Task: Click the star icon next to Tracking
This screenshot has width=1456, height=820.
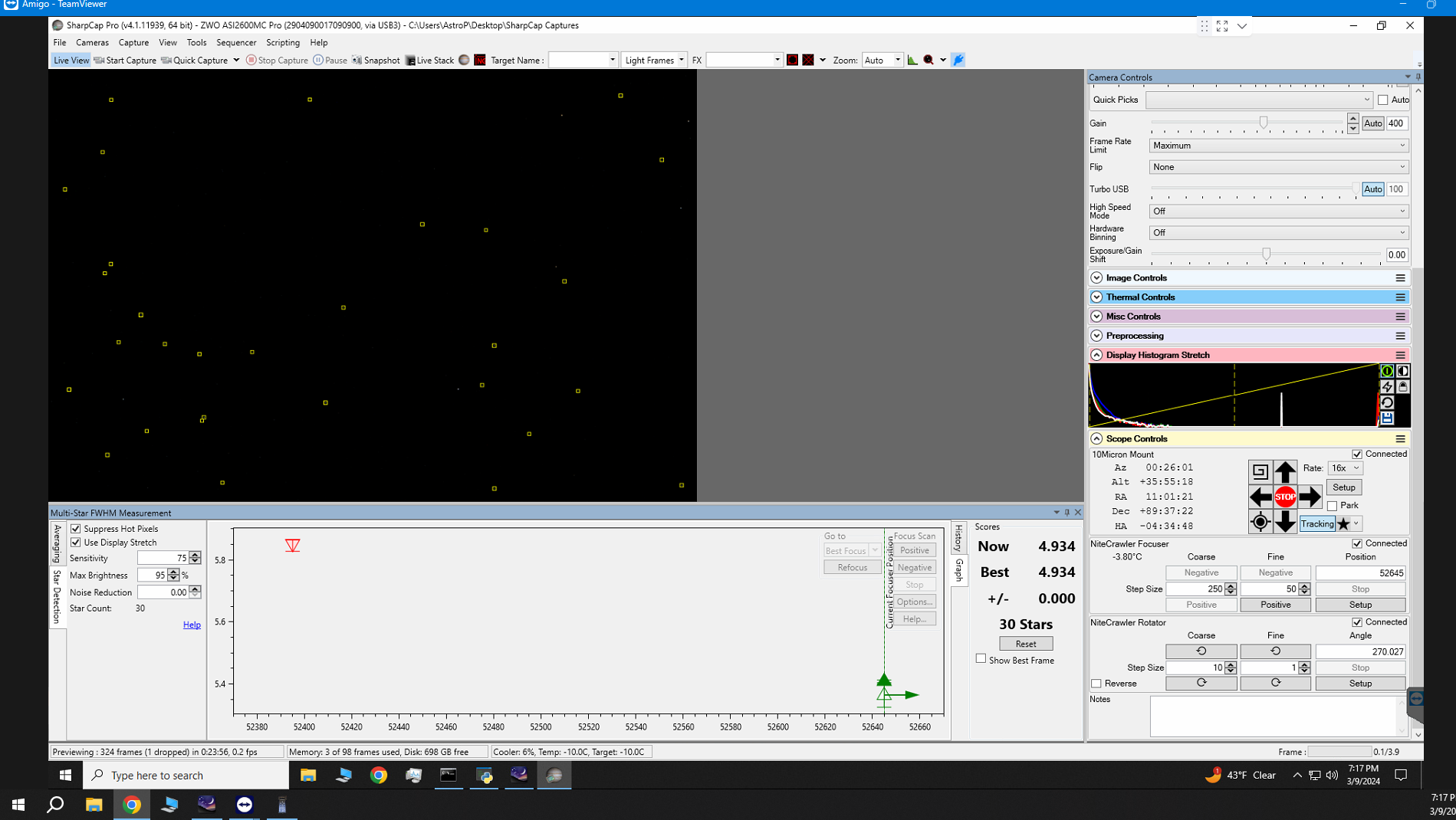Action: [x=1344, y=524]
